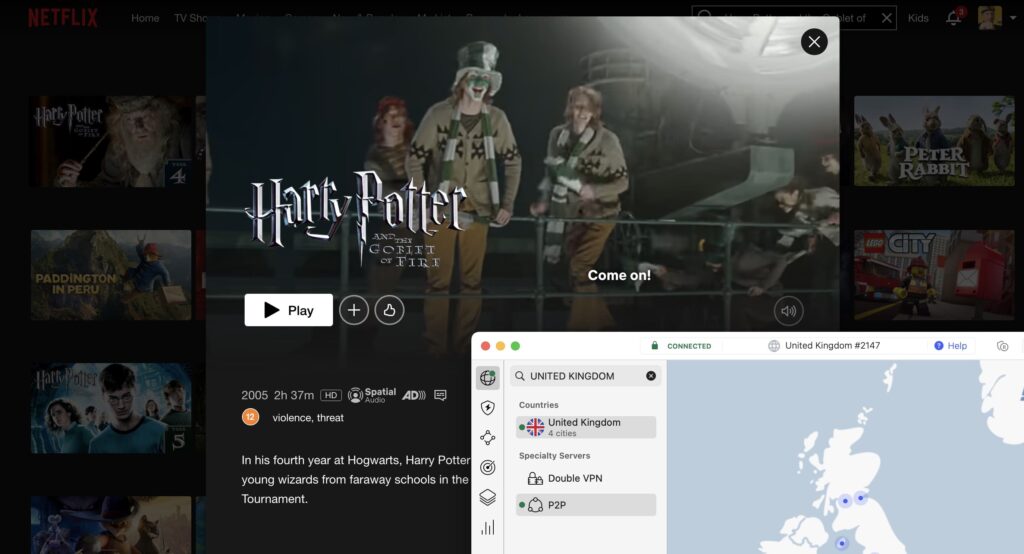Open the Paddington in Peru thumbnail
The width and height of the screenshot is (1024, 554).
point(111,275)
